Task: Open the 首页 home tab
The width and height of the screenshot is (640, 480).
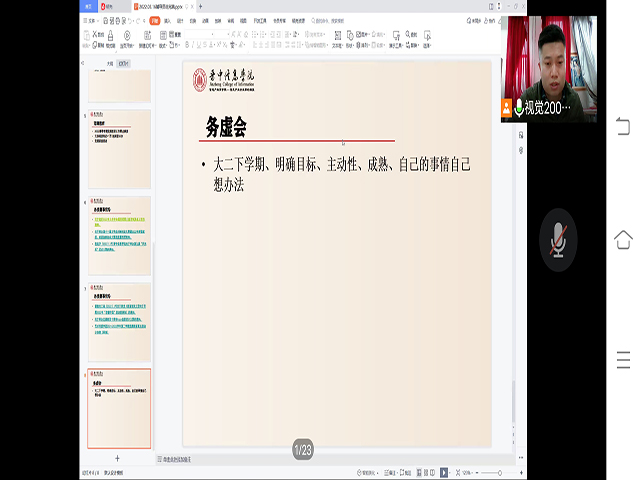Action: (x=88, y=6)
